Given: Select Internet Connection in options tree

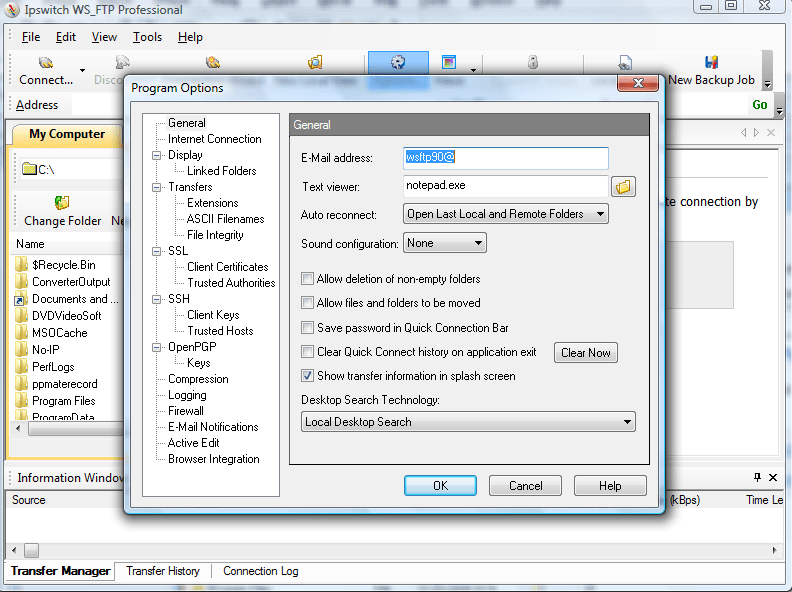Looking at the screenshot, I should 215,139.
